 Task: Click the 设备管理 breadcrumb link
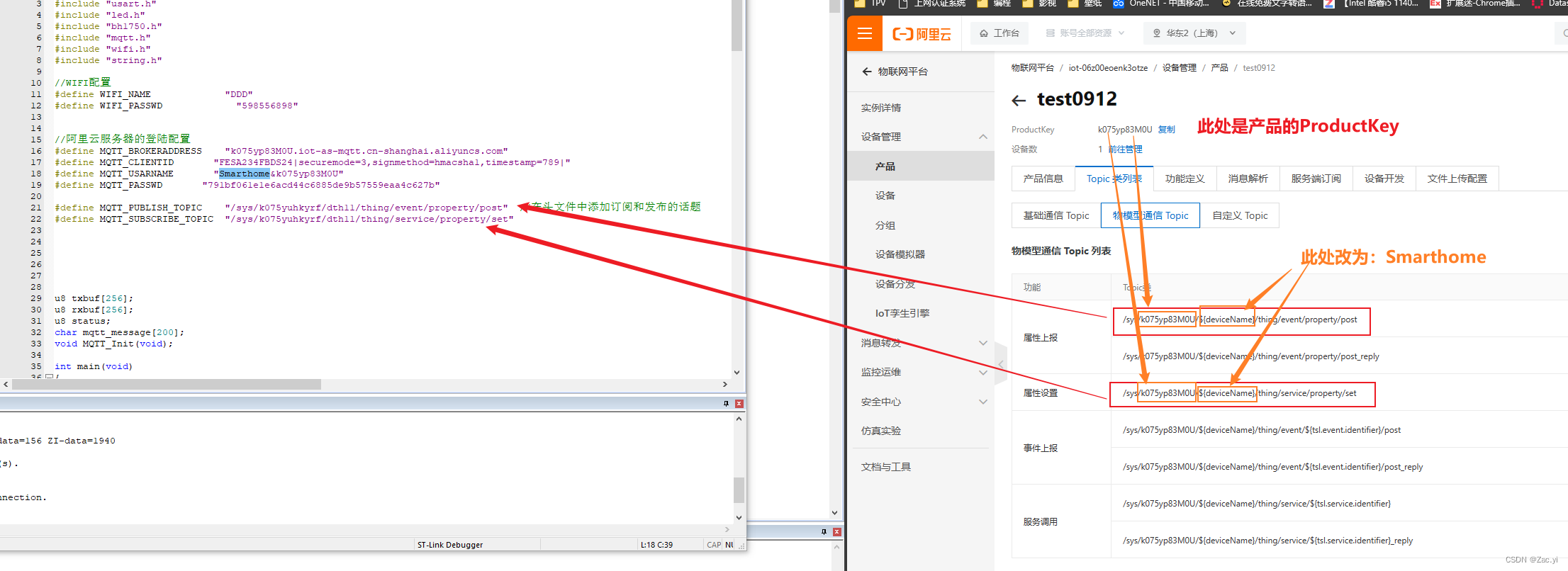[x=1179, y=68]
